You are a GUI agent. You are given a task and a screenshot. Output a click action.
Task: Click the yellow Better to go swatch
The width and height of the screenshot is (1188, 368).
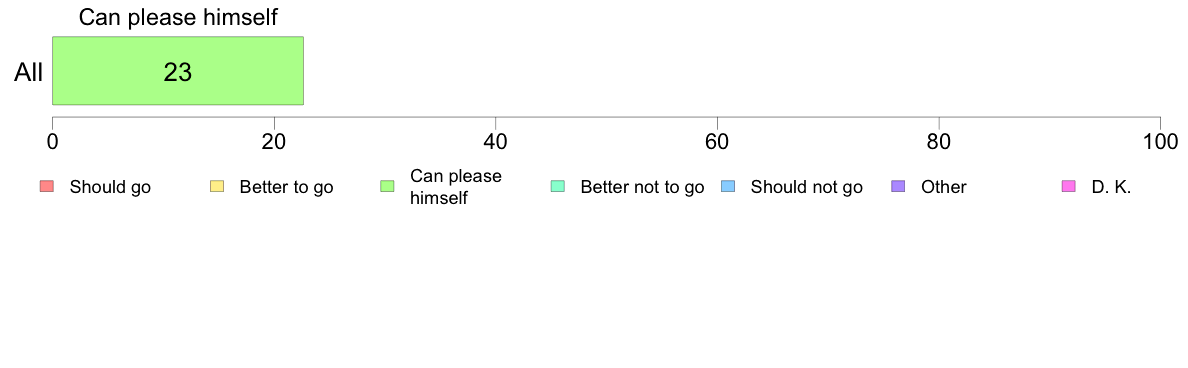click(x=217, y=186)
